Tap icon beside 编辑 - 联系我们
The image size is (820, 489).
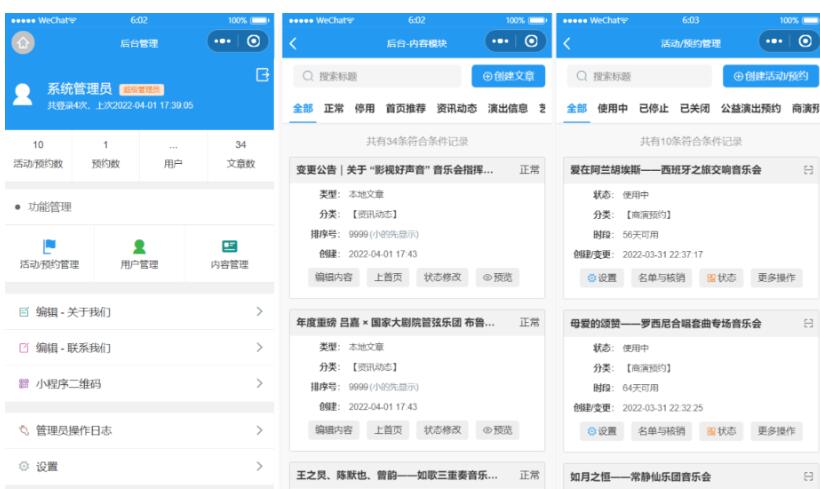(x=24, y=348)
